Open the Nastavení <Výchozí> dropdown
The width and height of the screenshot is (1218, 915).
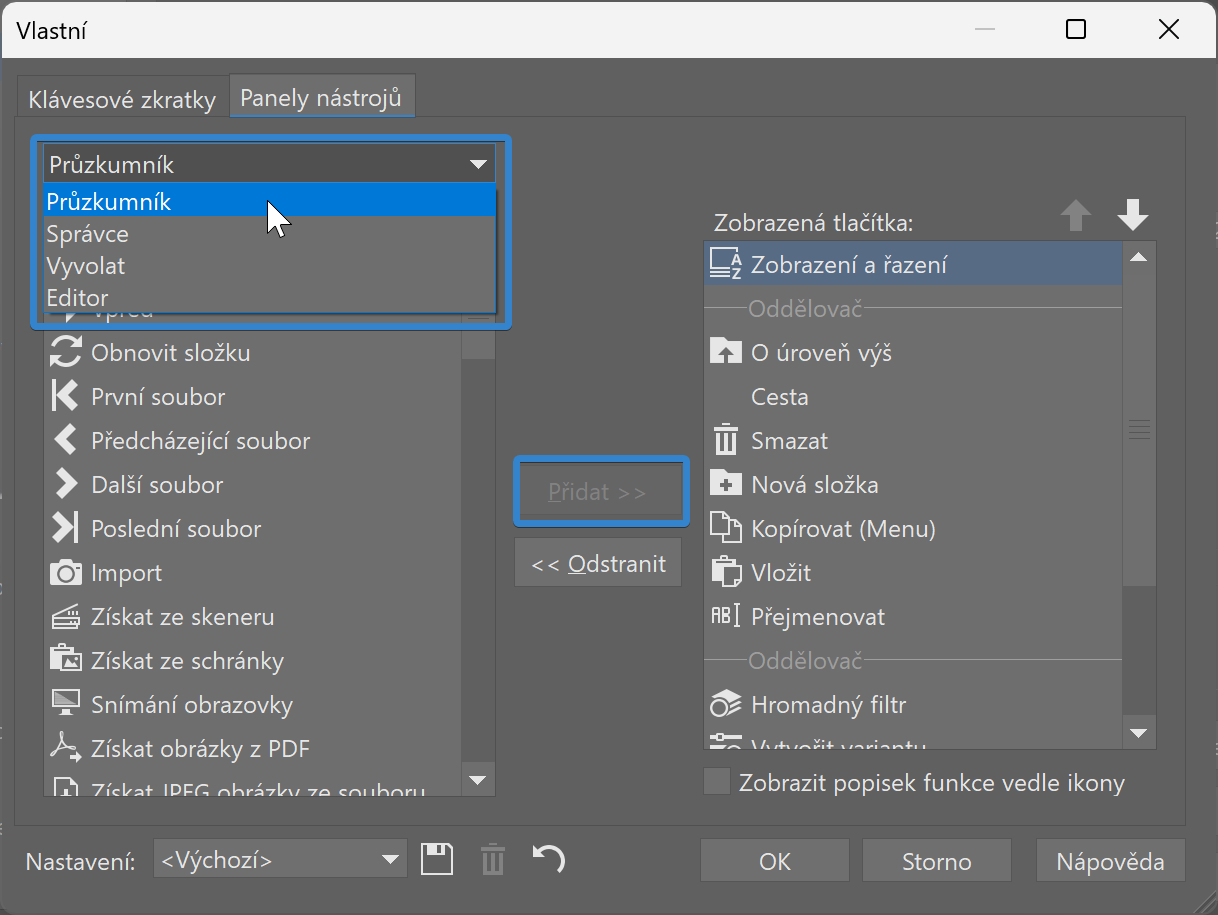click(x=279, y=860)
